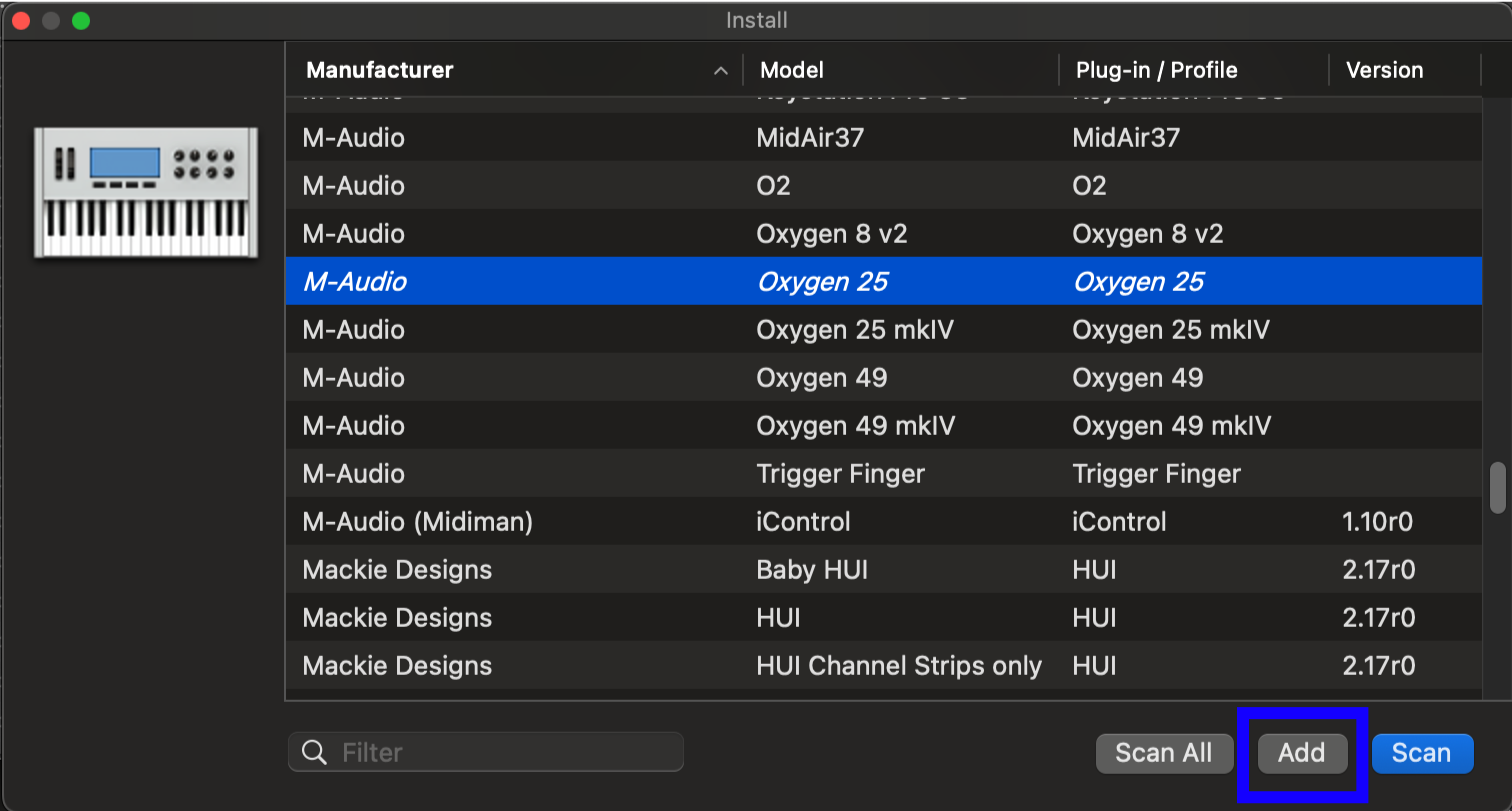The image size is (1512, 811).
Task: Click the Version column header
Action: click(x=1384, y=69)
